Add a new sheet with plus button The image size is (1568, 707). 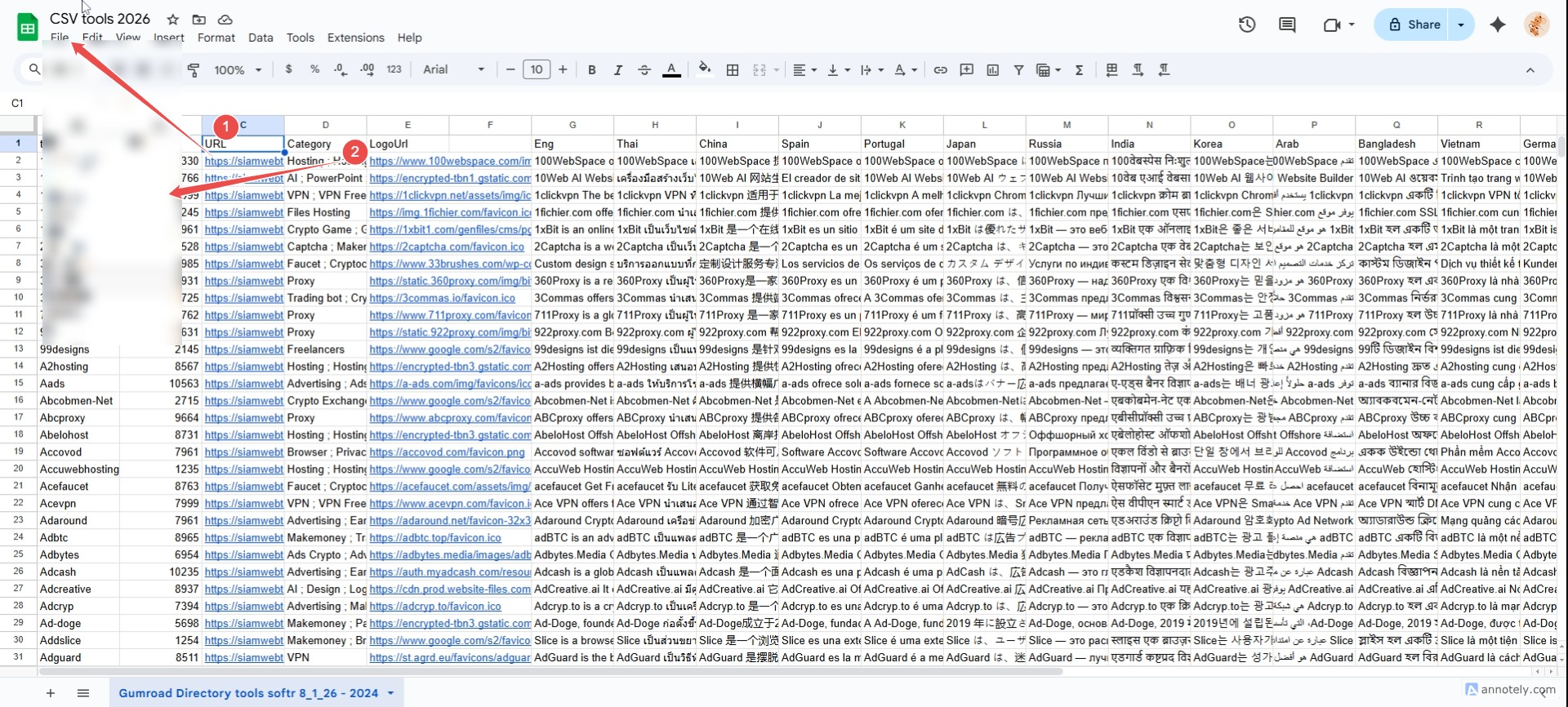point(51,693)
